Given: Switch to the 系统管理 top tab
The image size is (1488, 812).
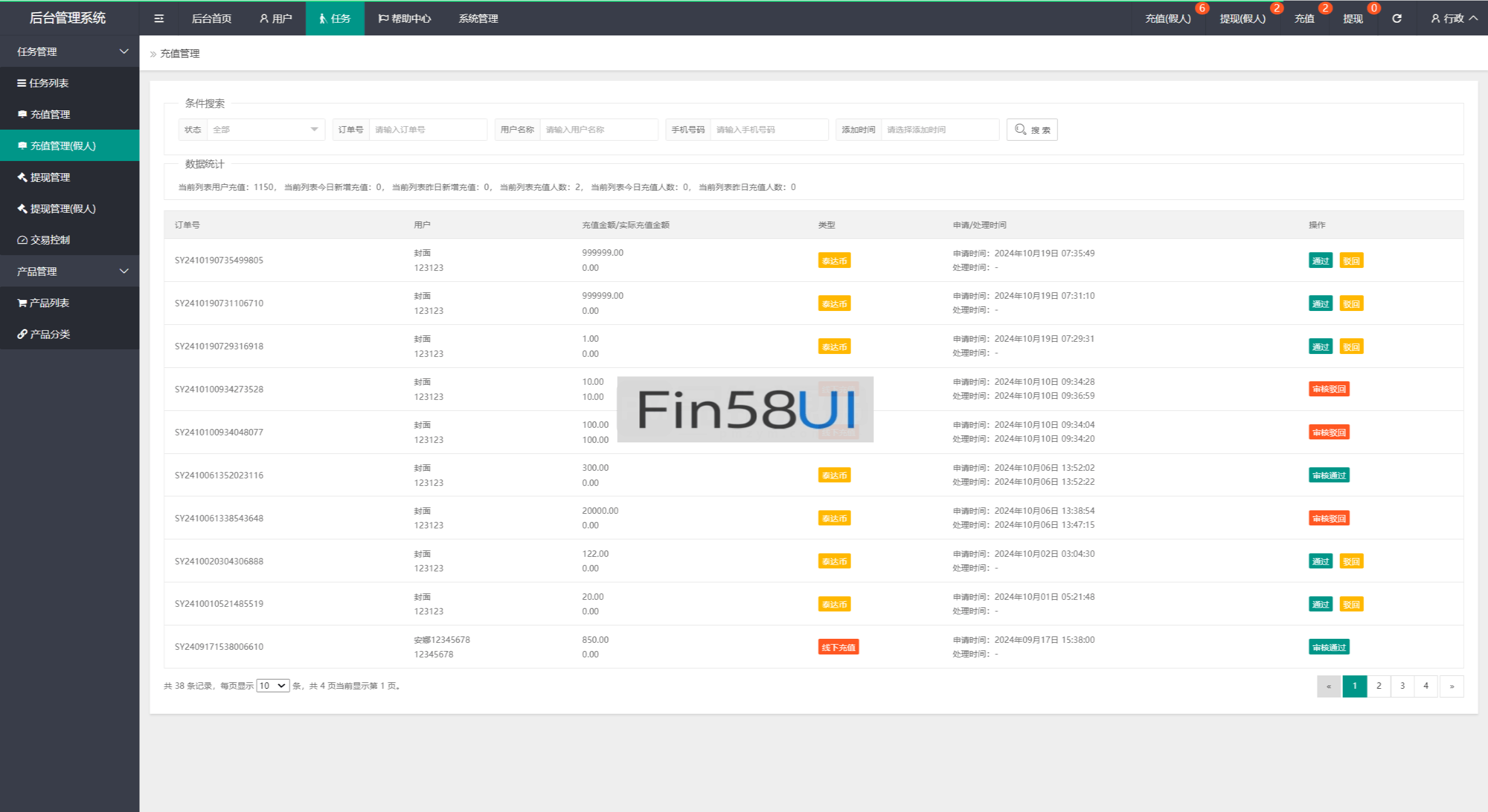Looking at the screenshot, I should coord(478,19).
